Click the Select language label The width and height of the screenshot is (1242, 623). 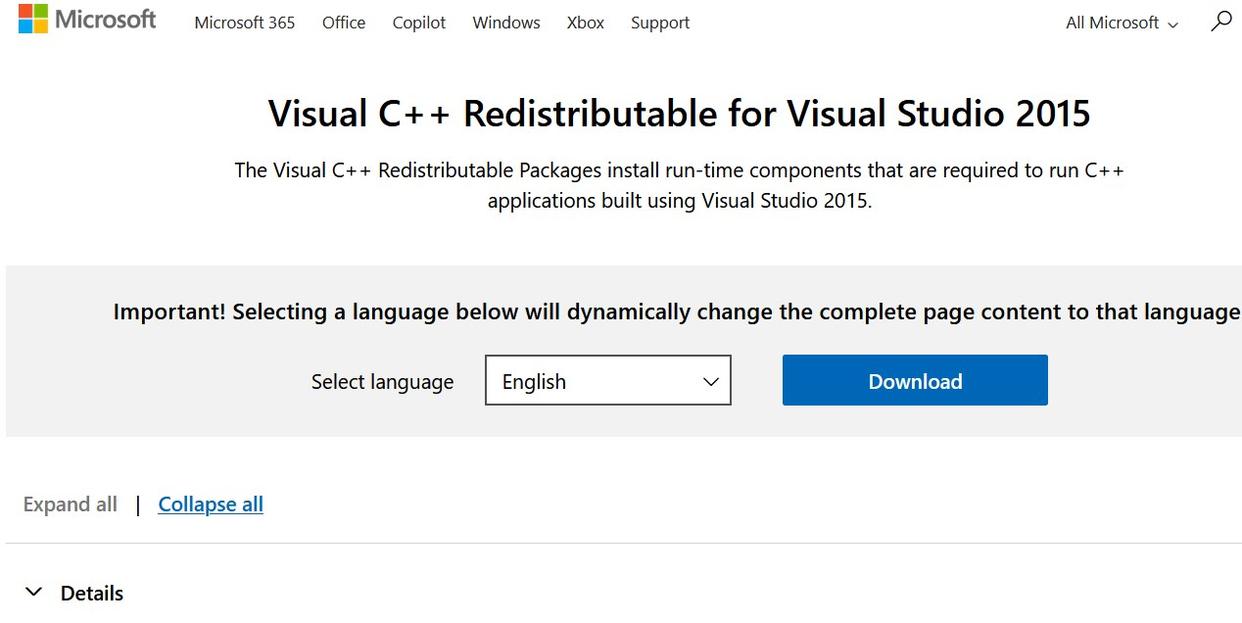pos(382,381)
